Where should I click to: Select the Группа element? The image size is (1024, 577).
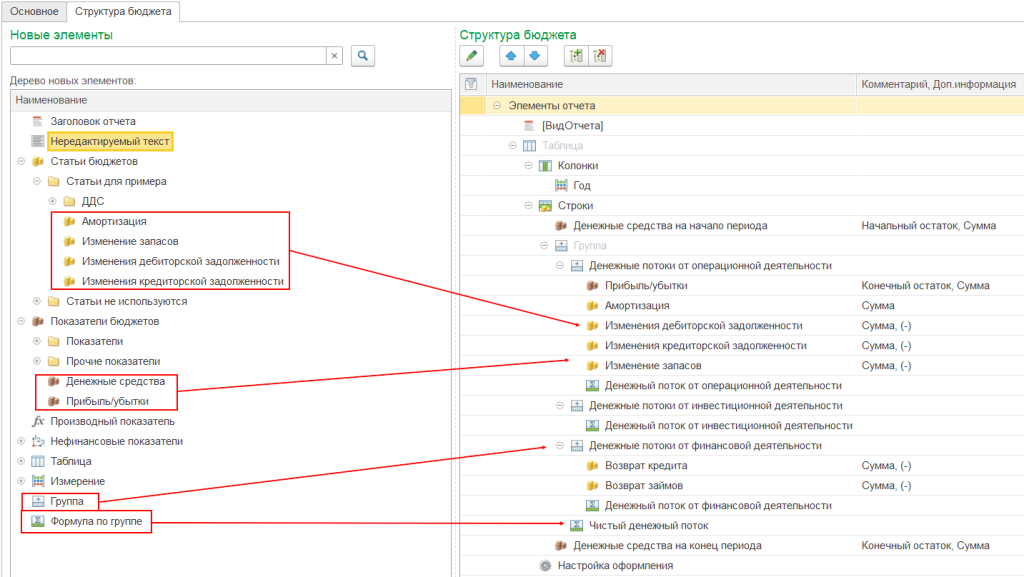click(67, 501)
